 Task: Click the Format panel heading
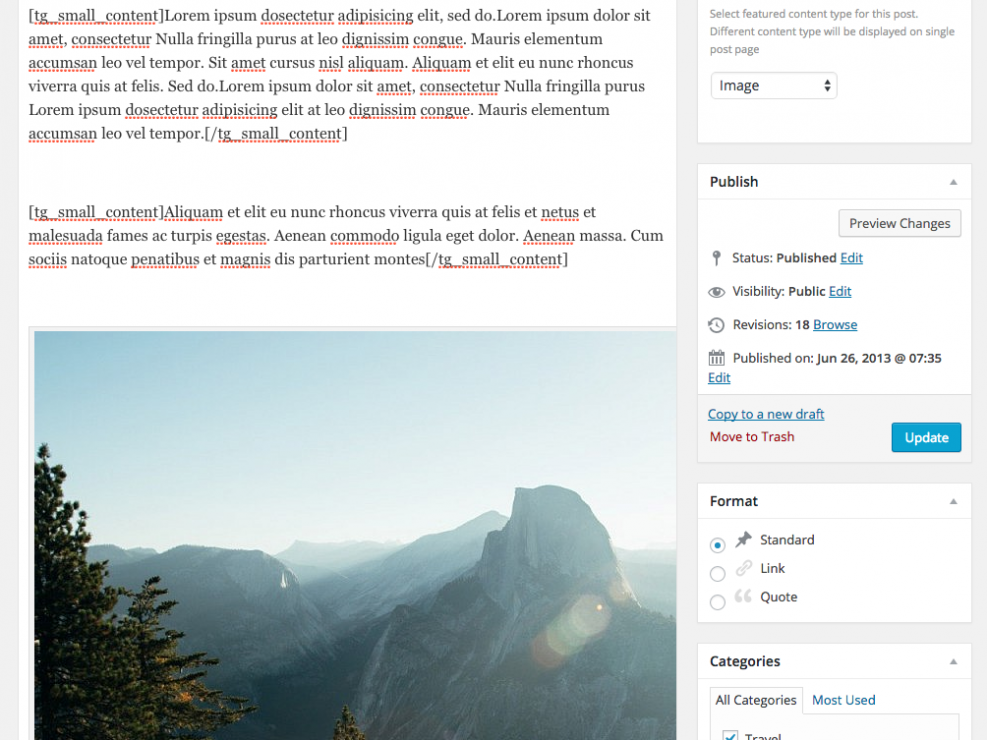[x=734, y=502]
